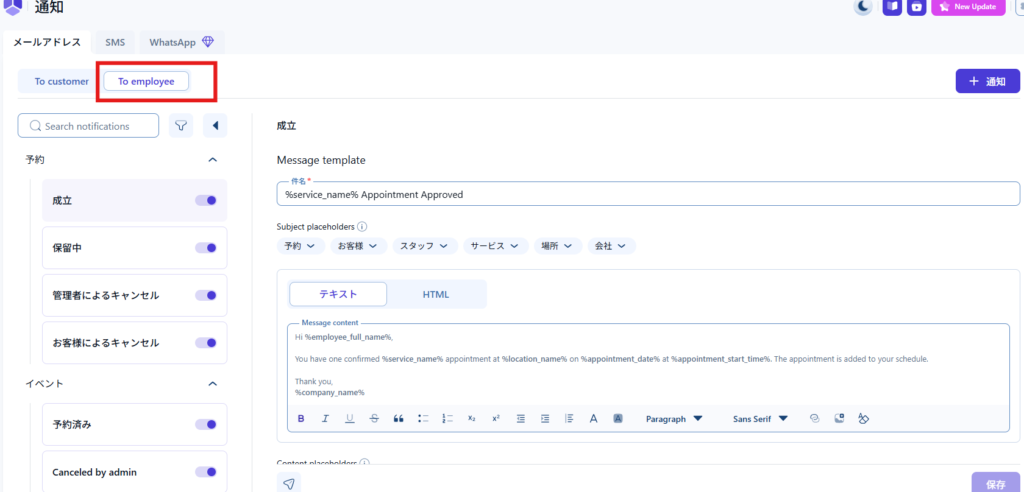Switch to the SMS tab
The width and height of the screenshot is (1024, 492).
coord(115,43)
